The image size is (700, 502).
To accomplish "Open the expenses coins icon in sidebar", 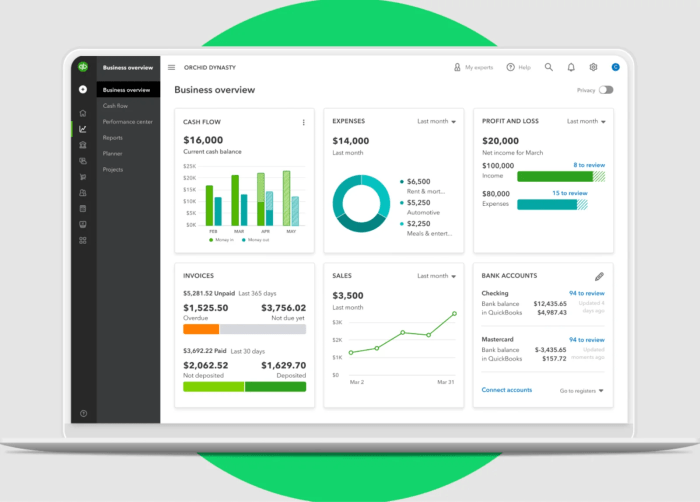I will (x=83, y=161).
